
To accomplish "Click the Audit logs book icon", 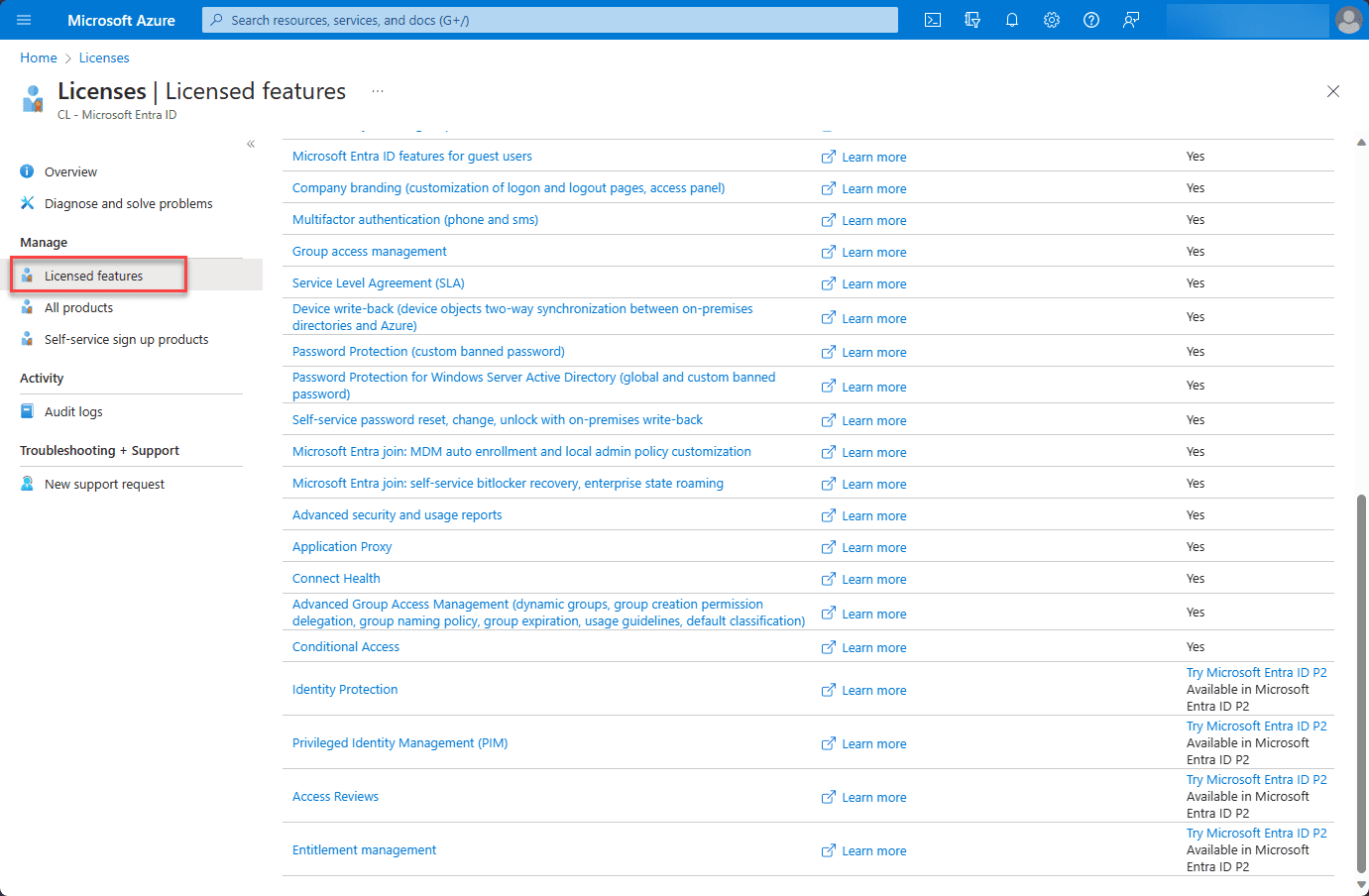I will (27, 411).
